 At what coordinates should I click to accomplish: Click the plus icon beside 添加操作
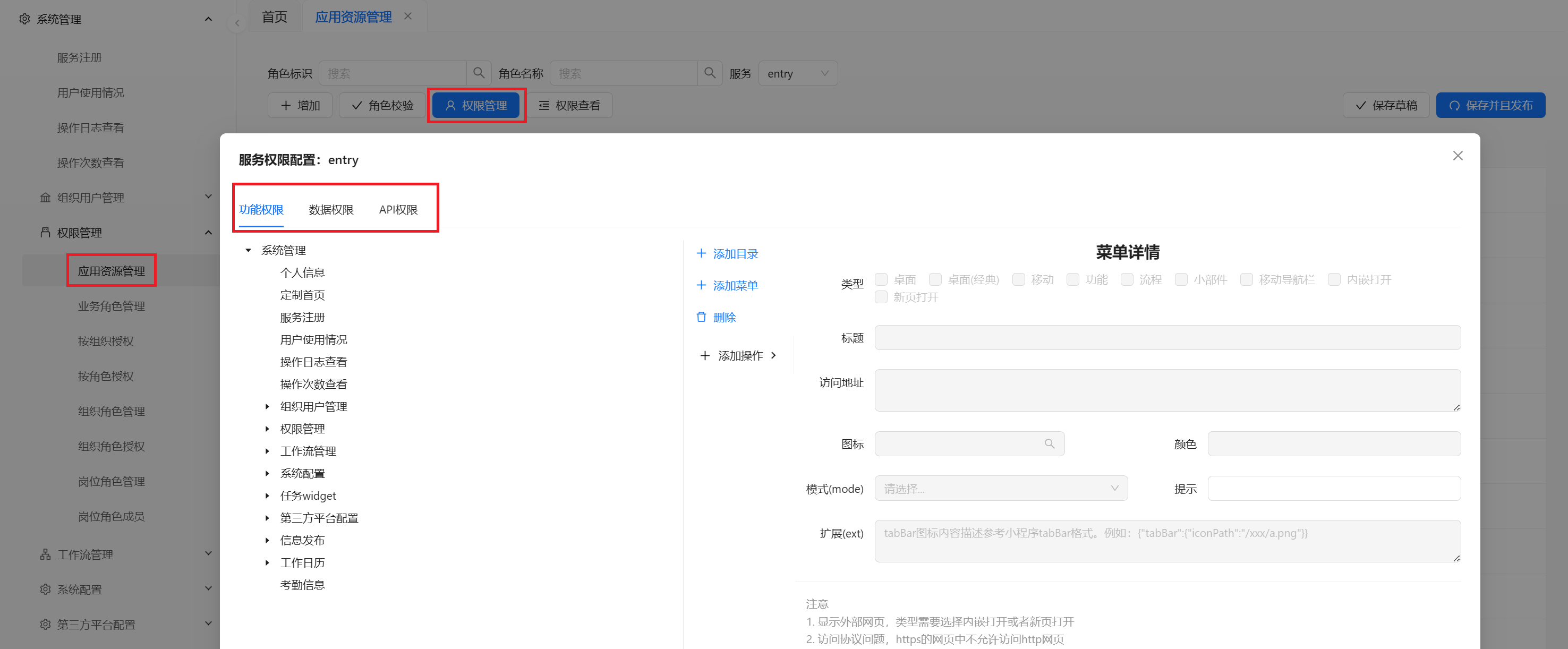click(705, 355)
